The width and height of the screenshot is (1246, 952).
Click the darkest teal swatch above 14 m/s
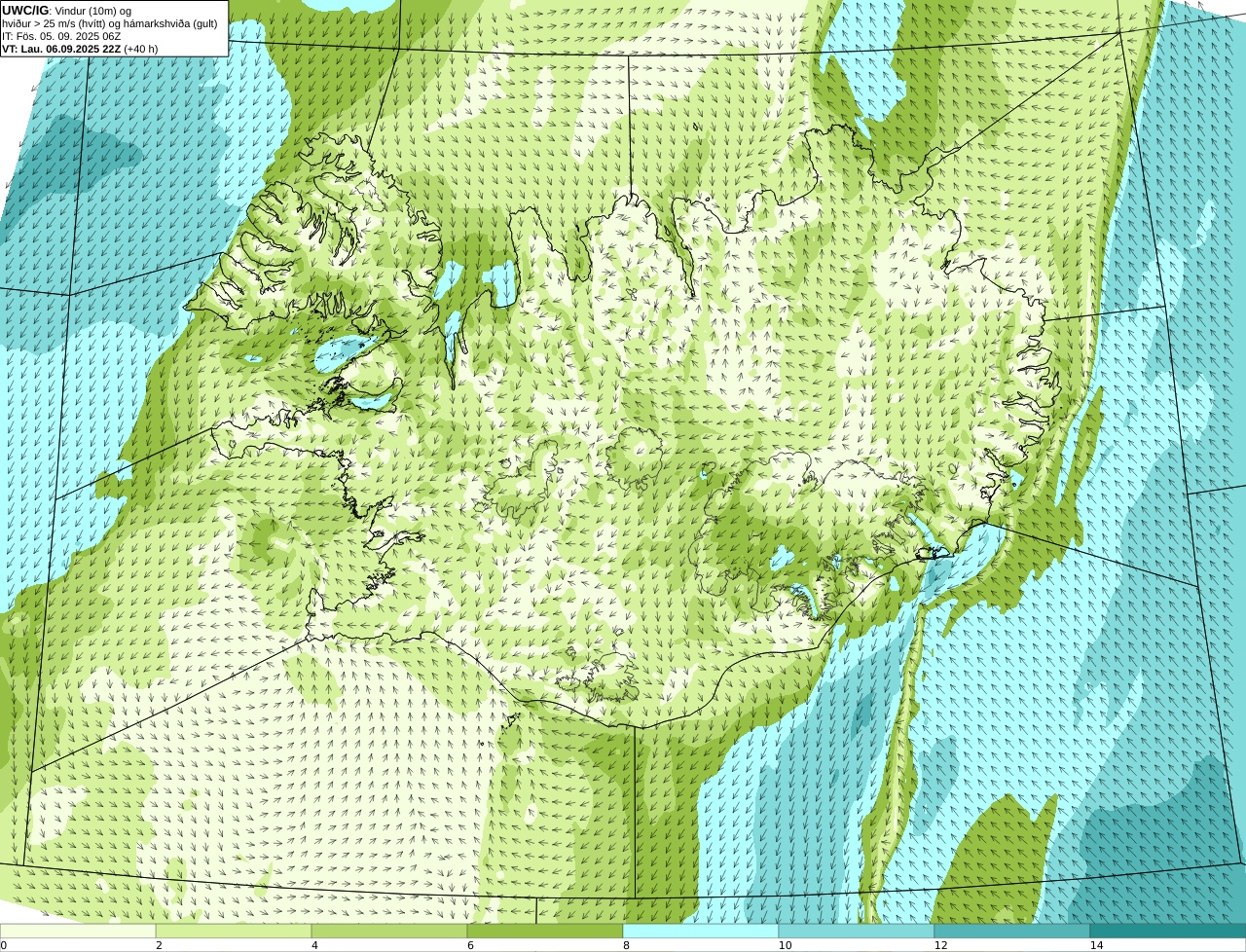tap(1168, 931)
